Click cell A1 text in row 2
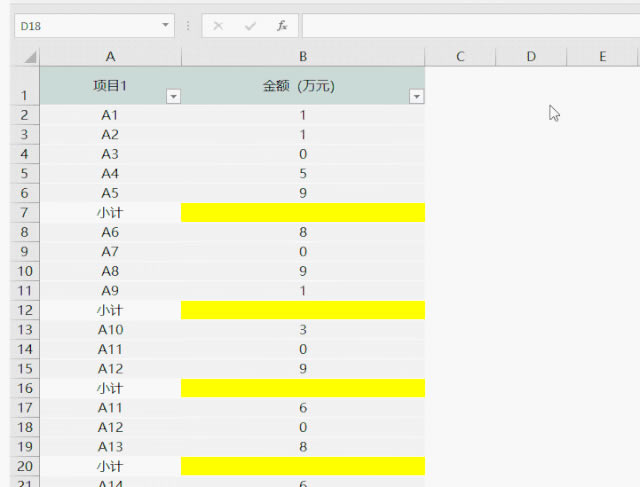 [x=110, y=115]
